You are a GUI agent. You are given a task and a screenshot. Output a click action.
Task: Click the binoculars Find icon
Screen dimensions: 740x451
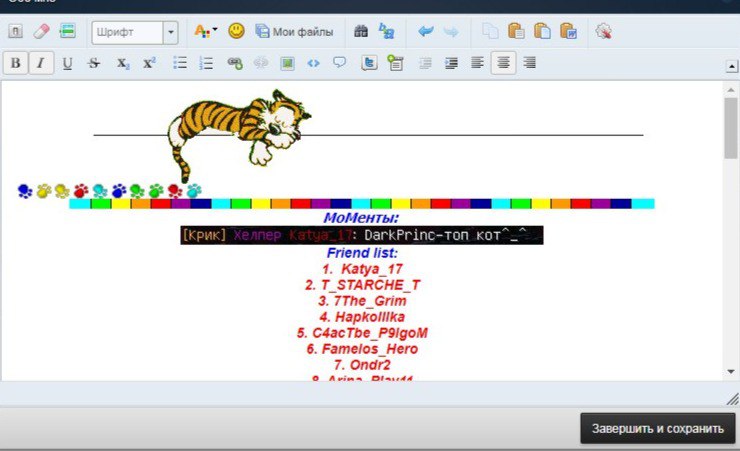click(x=361, y=32)
